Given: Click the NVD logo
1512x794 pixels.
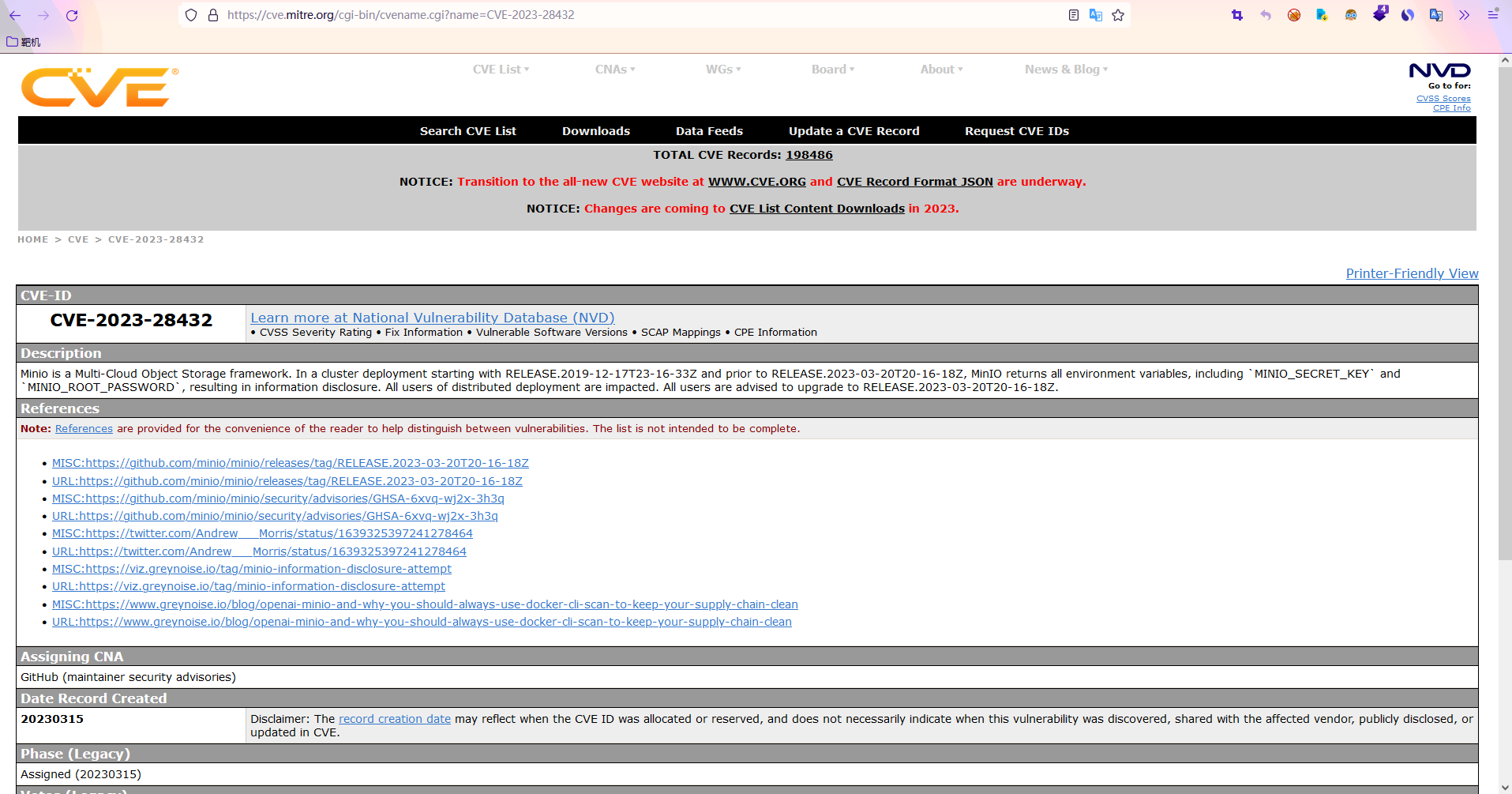Looking at the screenshot, I should [x=1440, y=71].
